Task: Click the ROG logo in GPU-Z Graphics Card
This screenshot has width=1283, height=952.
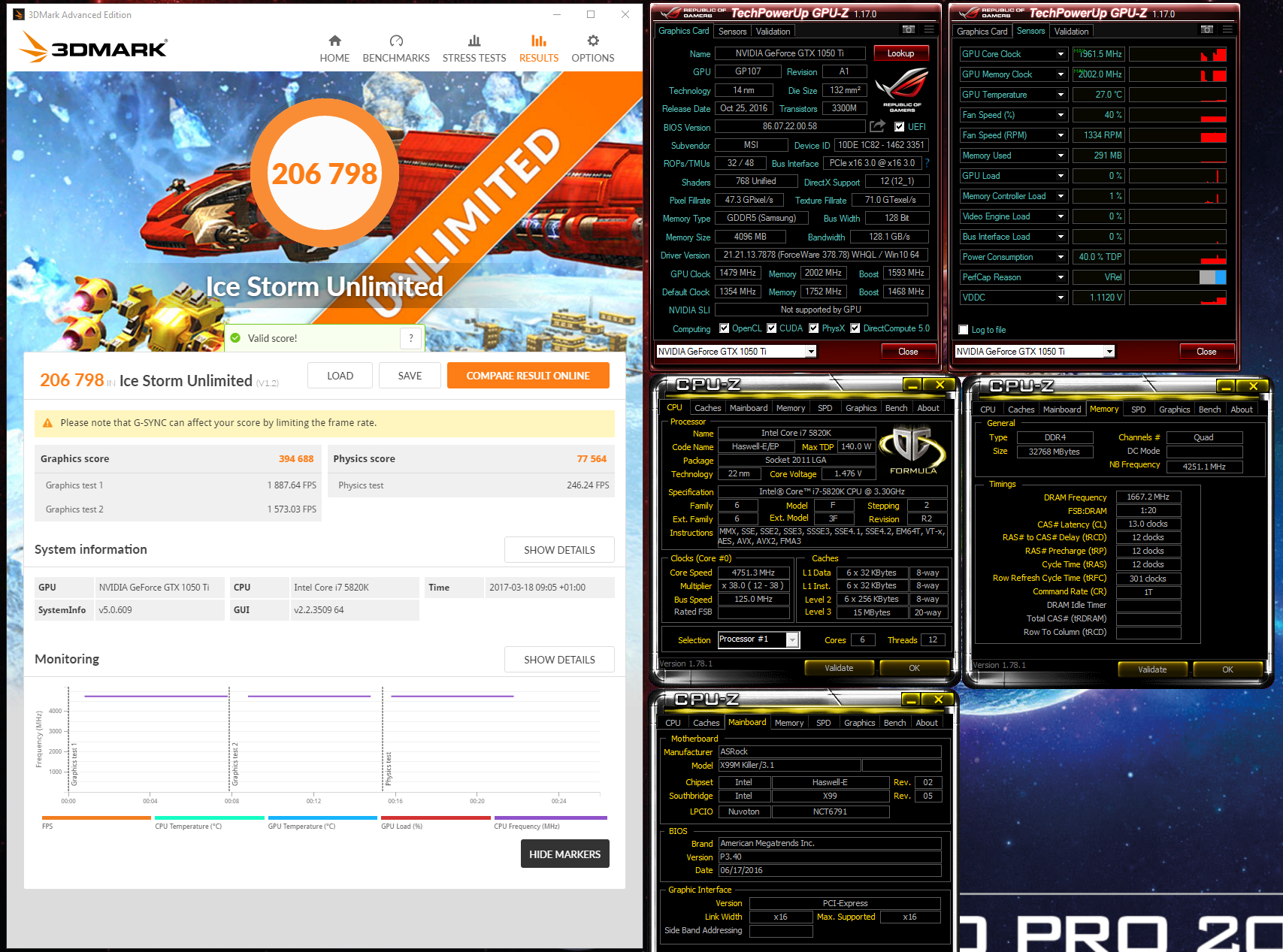Action: click(x=901, y=90)
